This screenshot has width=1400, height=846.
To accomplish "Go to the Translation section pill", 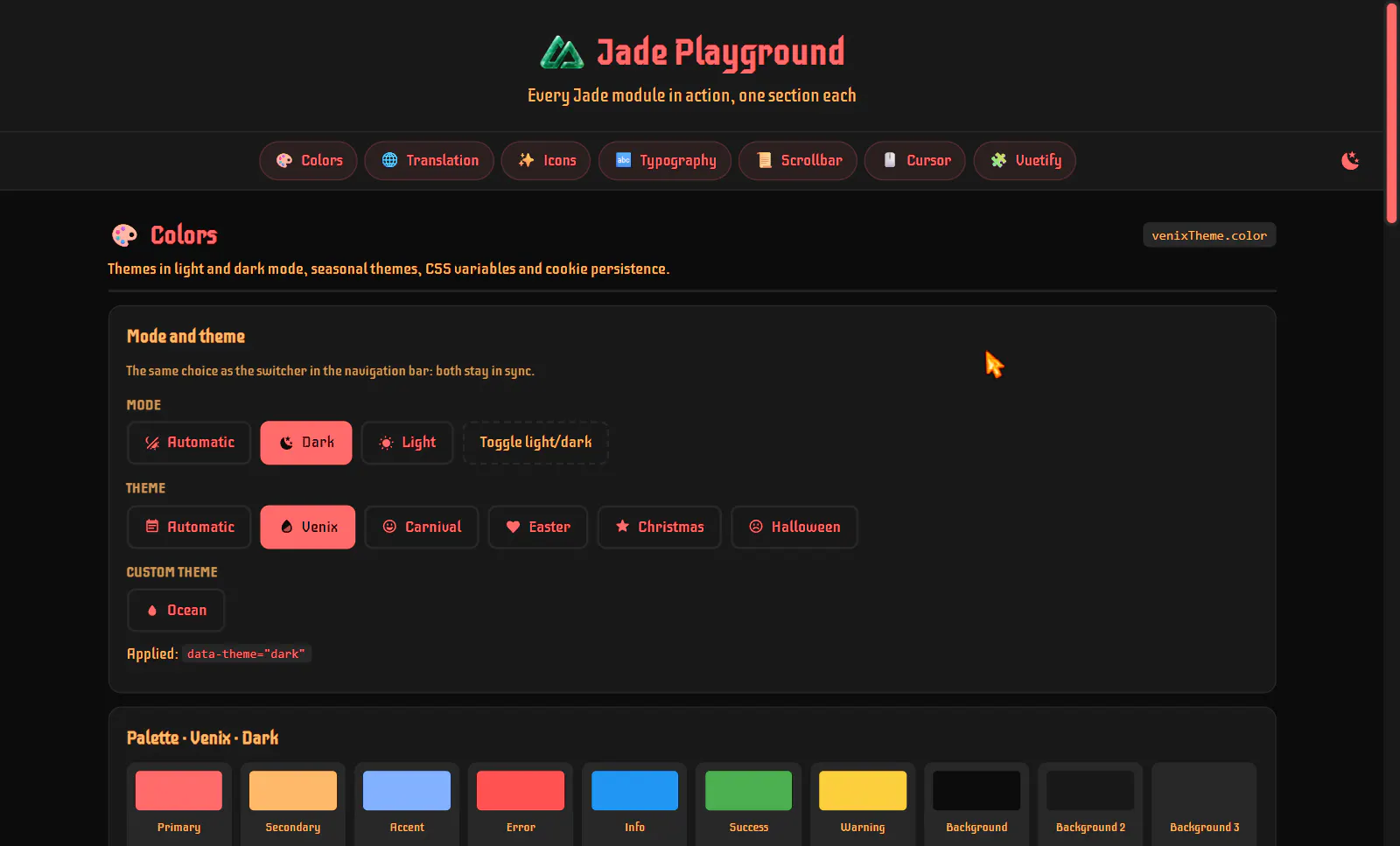I will click(x=429, y=160).
